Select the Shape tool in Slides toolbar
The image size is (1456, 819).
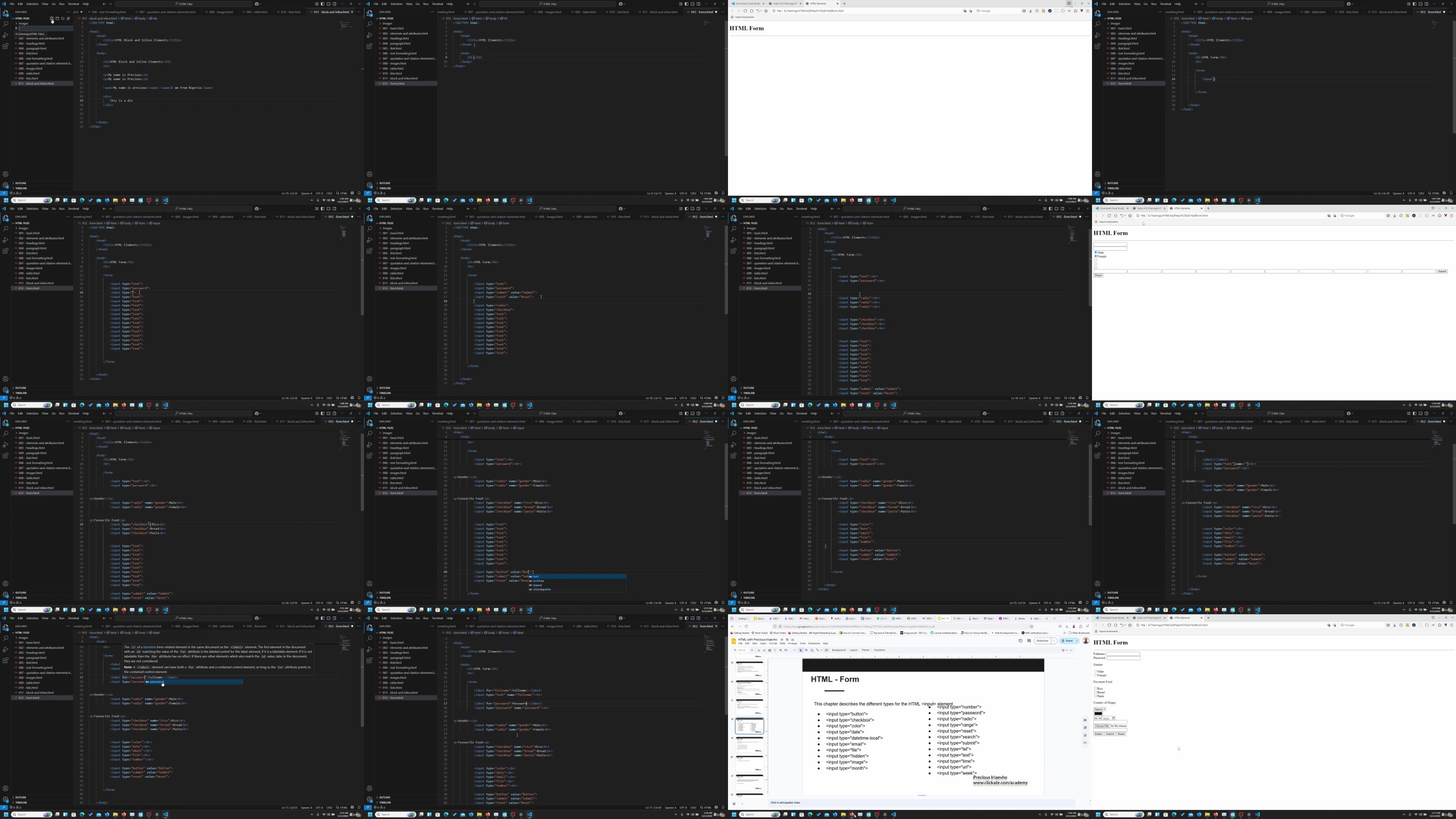click(812, 650)
